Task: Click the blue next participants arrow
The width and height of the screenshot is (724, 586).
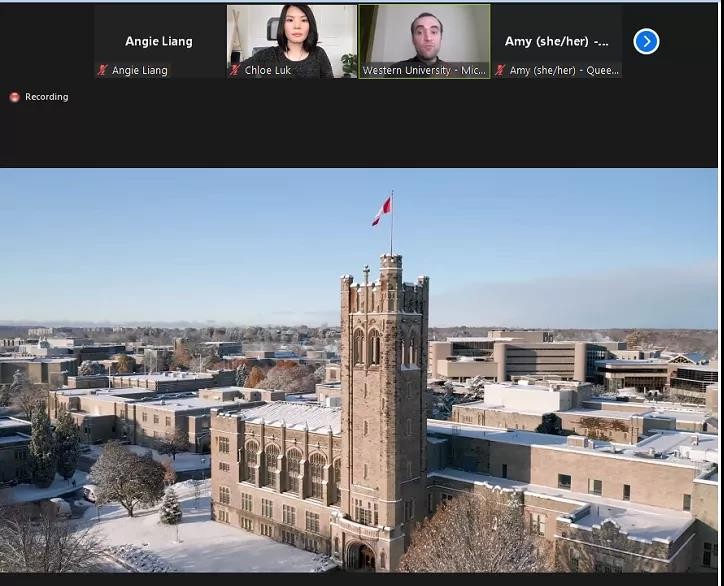Action: [646, 41]
